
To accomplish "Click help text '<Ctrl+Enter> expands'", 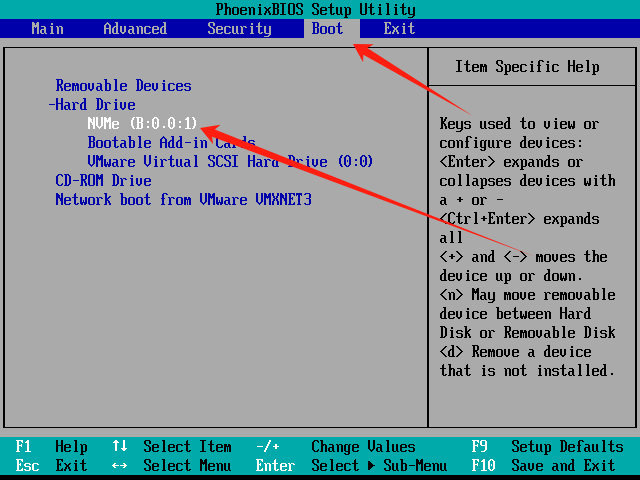I will point(519,219).
